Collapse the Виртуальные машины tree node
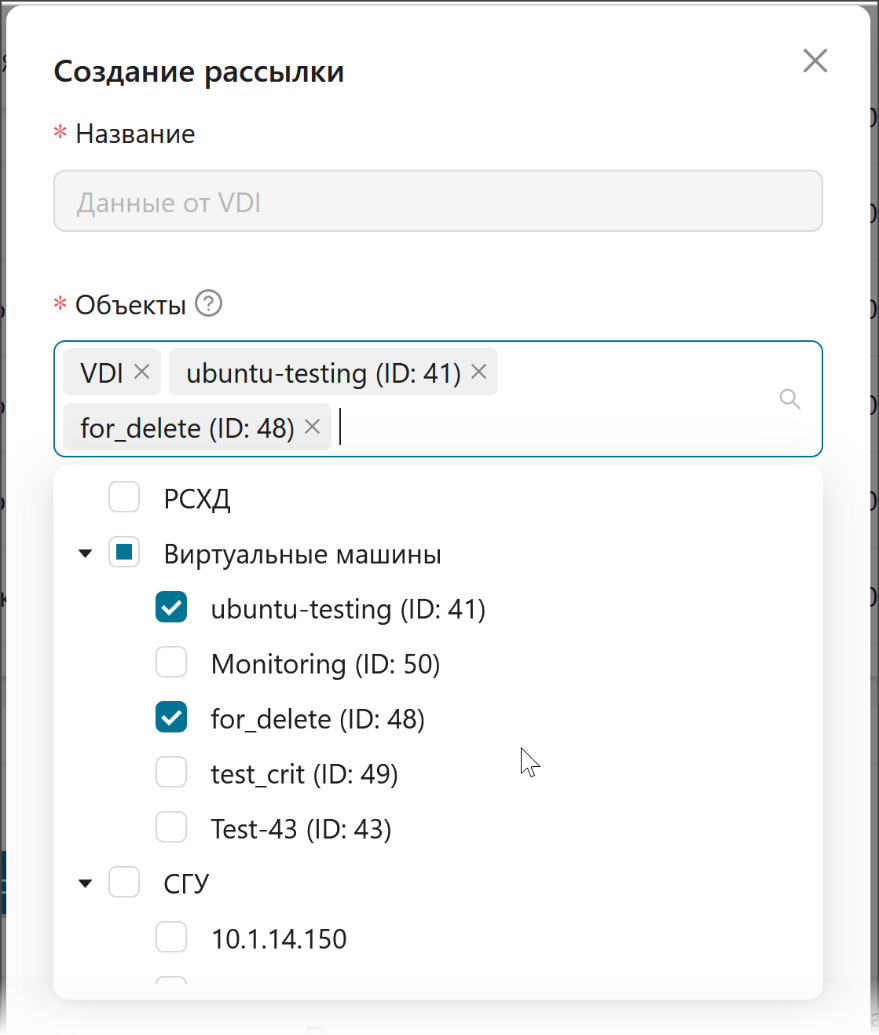 tap(85, 553)
